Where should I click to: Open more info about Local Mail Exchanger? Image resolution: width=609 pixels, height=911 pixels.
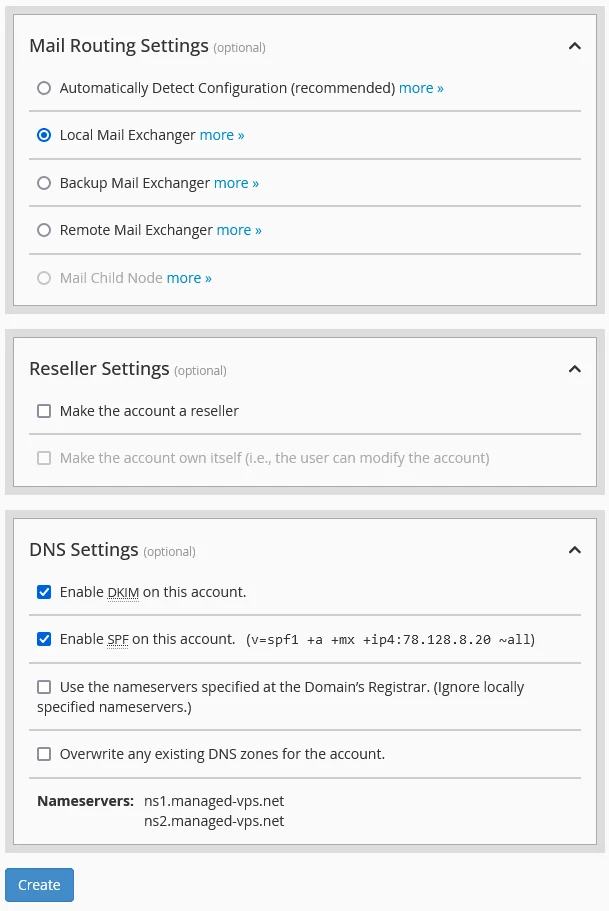click(x=222, y=135)
